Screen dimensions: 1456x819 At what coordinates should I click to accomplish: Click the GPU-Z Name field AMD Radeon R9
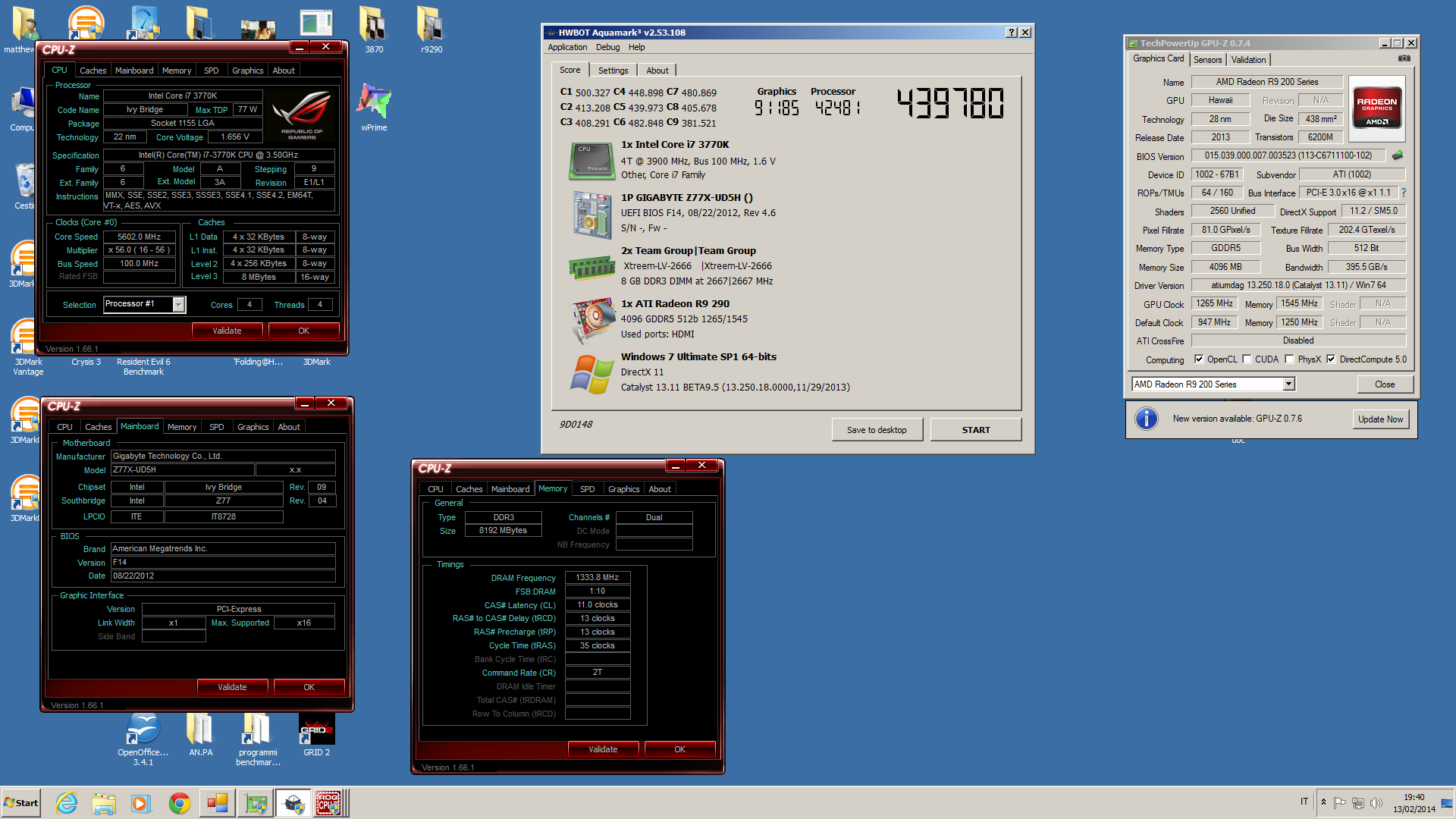click(1266, 82)
